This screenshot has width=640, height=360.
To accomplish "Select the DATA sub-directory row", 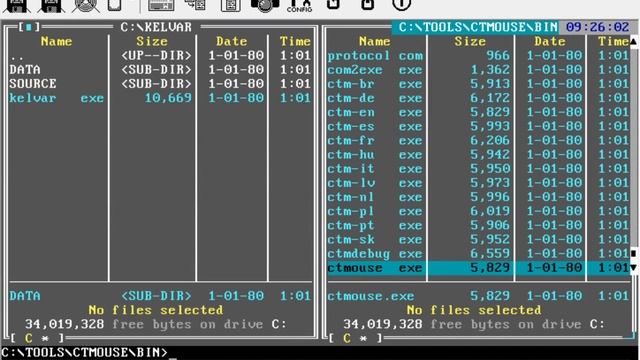I will [x=160, y=70].
